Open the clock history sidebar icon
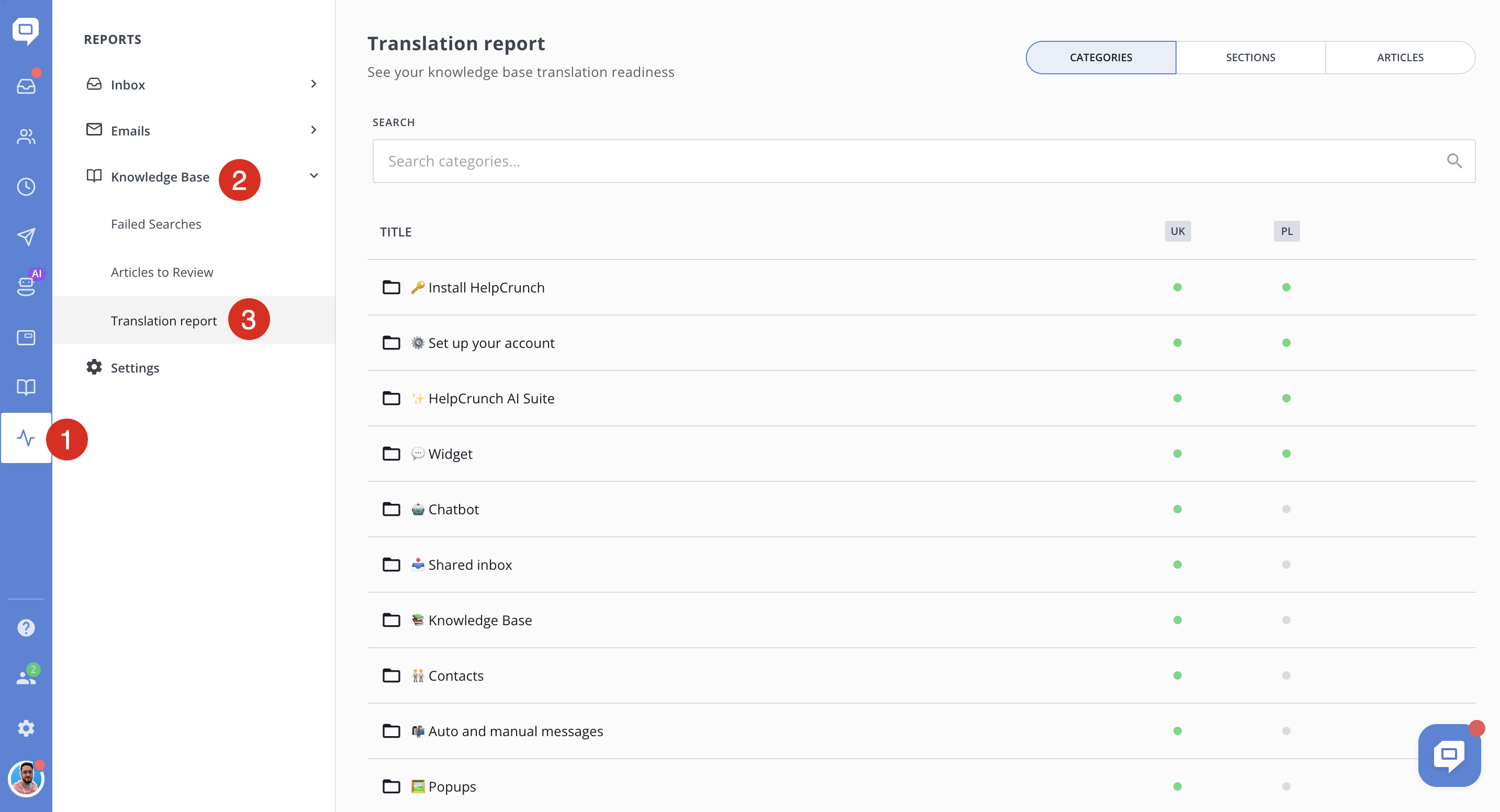Image resolution: width=1500 pixels, height=812 pixels. [26, 186]
